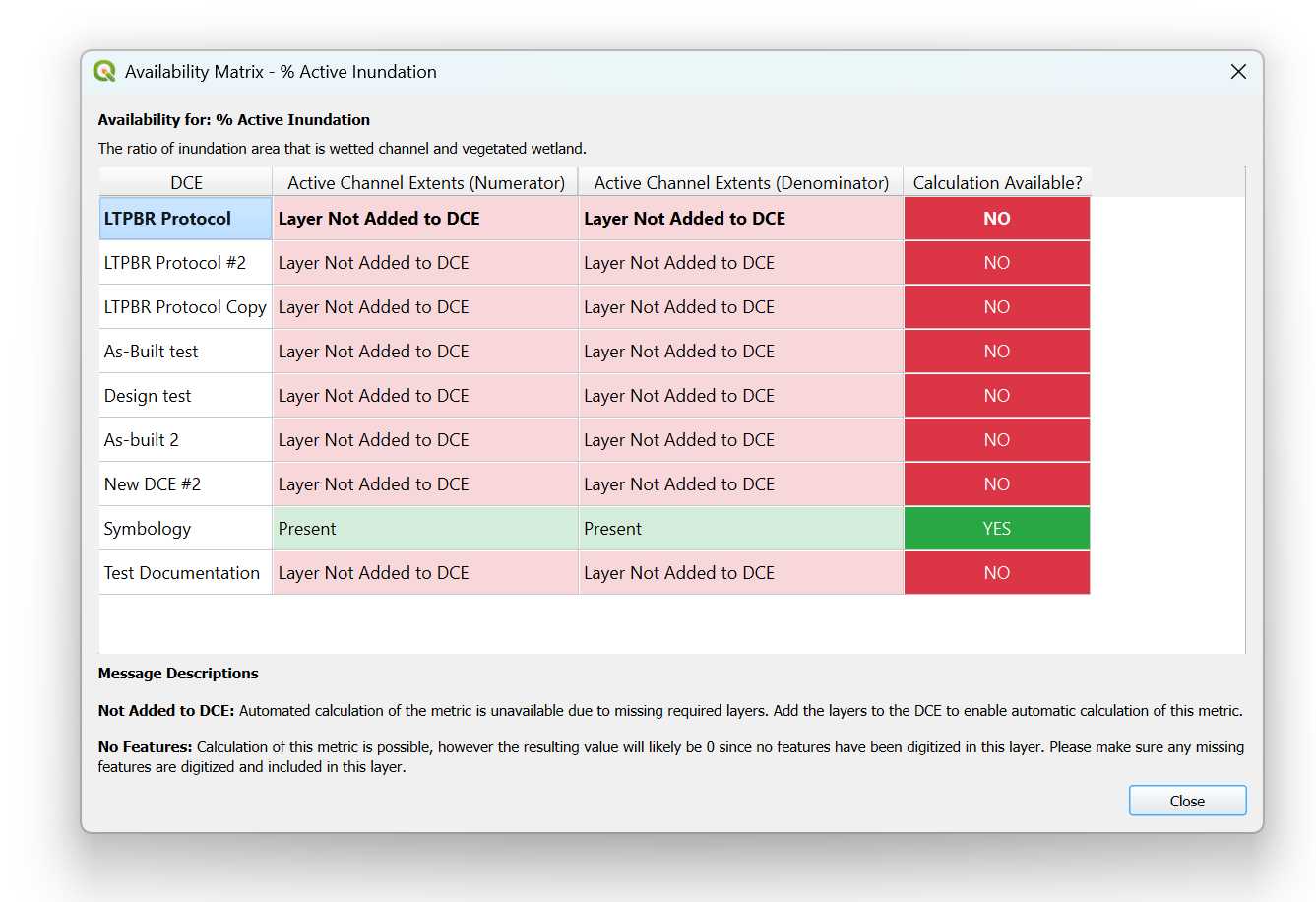Click the NO cell for Test Documentation
Screen dimensions: 1316x902
(997, 573)
